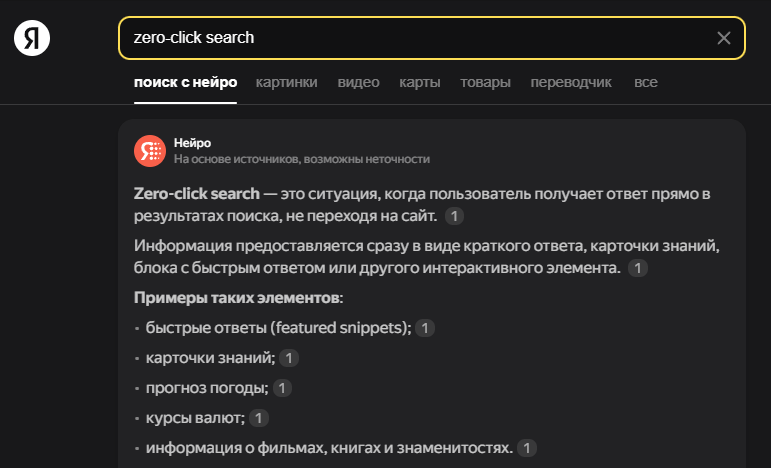Open the 'карты' tab

pyautogui.click(x=420, y=82)
